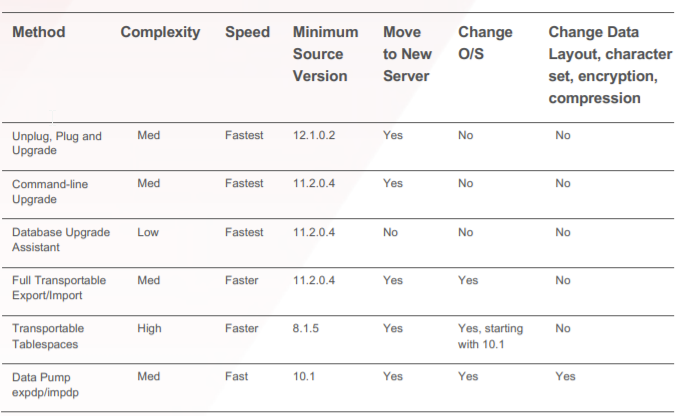Viewport: 683px width, 416px height.
Task: Click the Method column header
Action: pyautogui.click(x=39, y=32)
